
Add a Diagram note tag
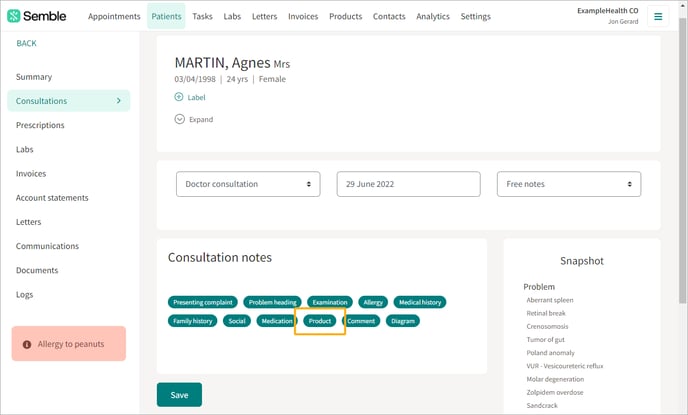pos(403,321)
